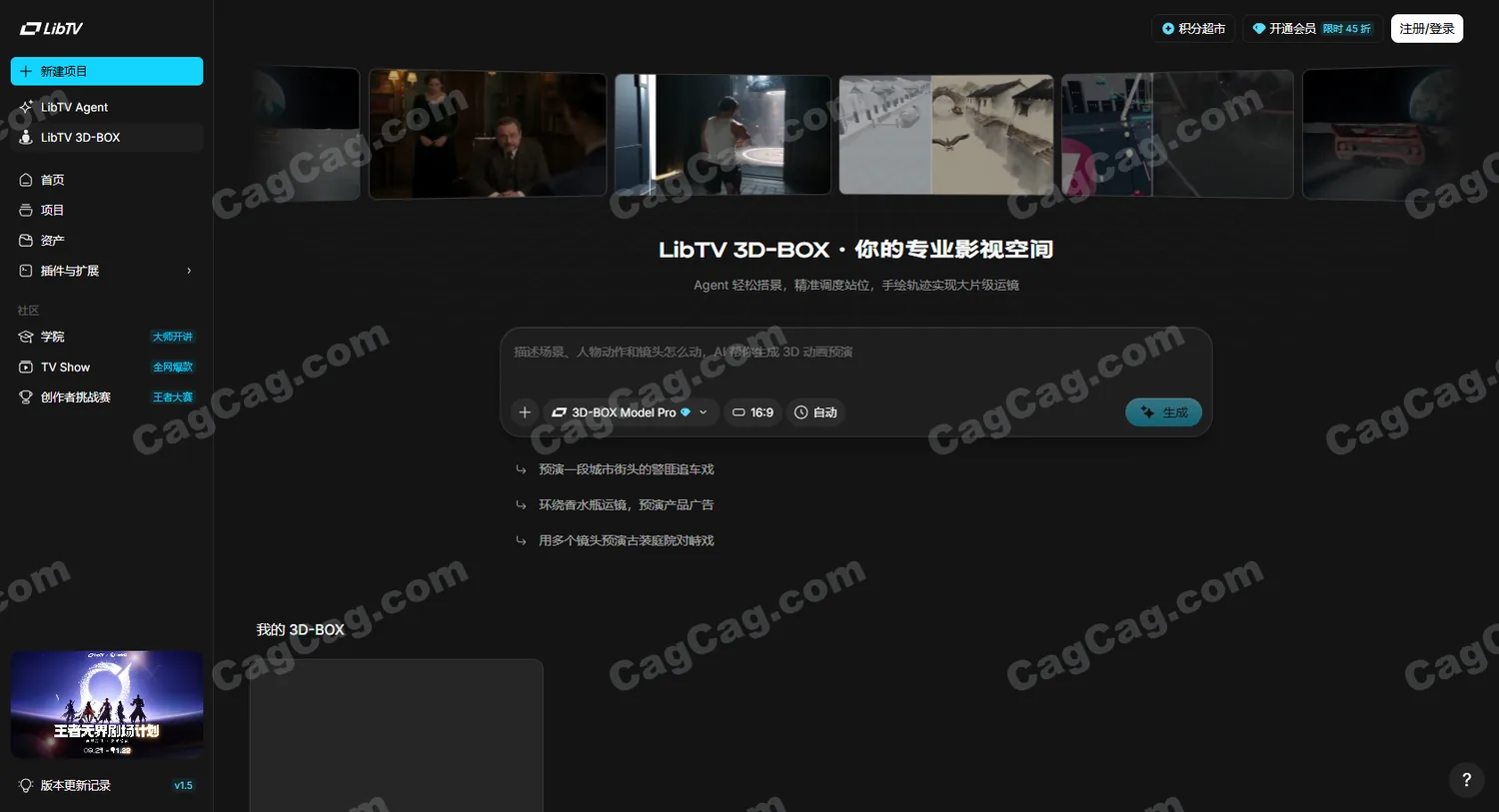This screenshot has height=812, width=1499.
Task: Click the 新建项目 button
Action: coord(107,71)
